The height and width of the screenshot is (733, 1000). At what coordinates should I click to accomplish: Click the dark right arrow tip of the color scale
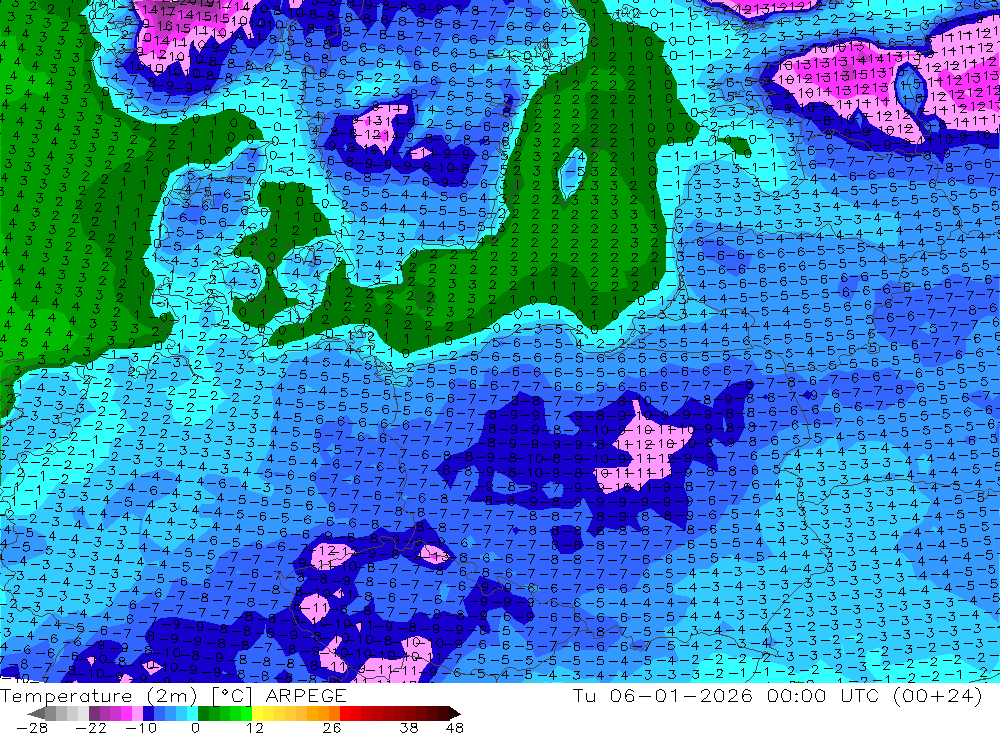(455, 713)
